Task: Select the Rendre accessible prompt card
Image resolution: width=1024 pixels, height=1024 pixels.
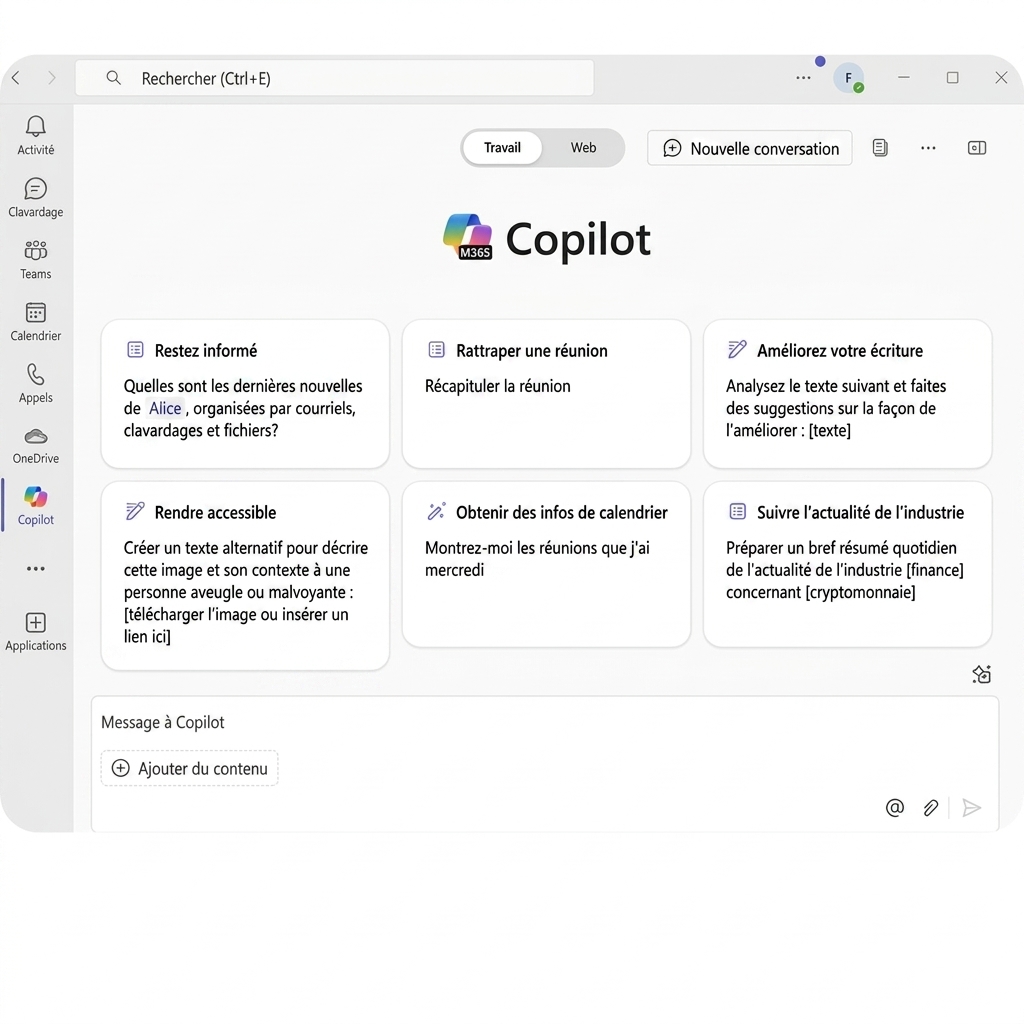Action: [246, 575]
